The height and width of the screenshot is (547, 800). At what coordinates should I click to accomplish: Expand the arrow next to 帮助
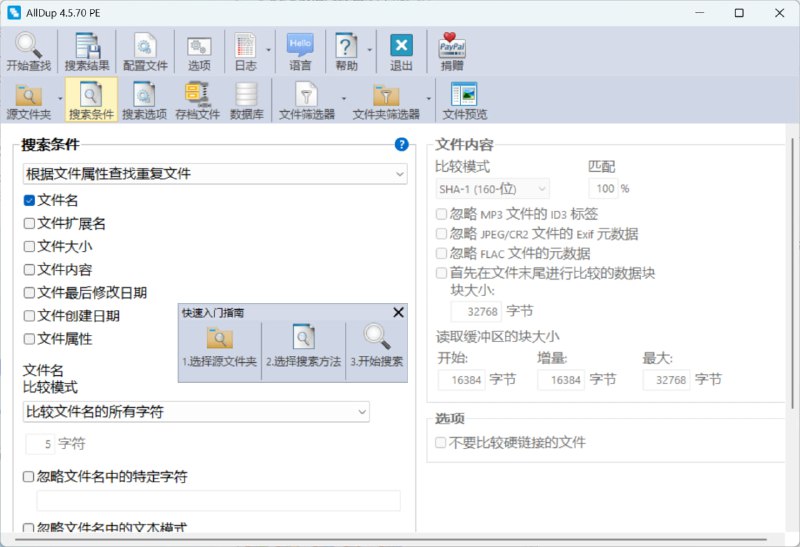(x=369, y=49)
